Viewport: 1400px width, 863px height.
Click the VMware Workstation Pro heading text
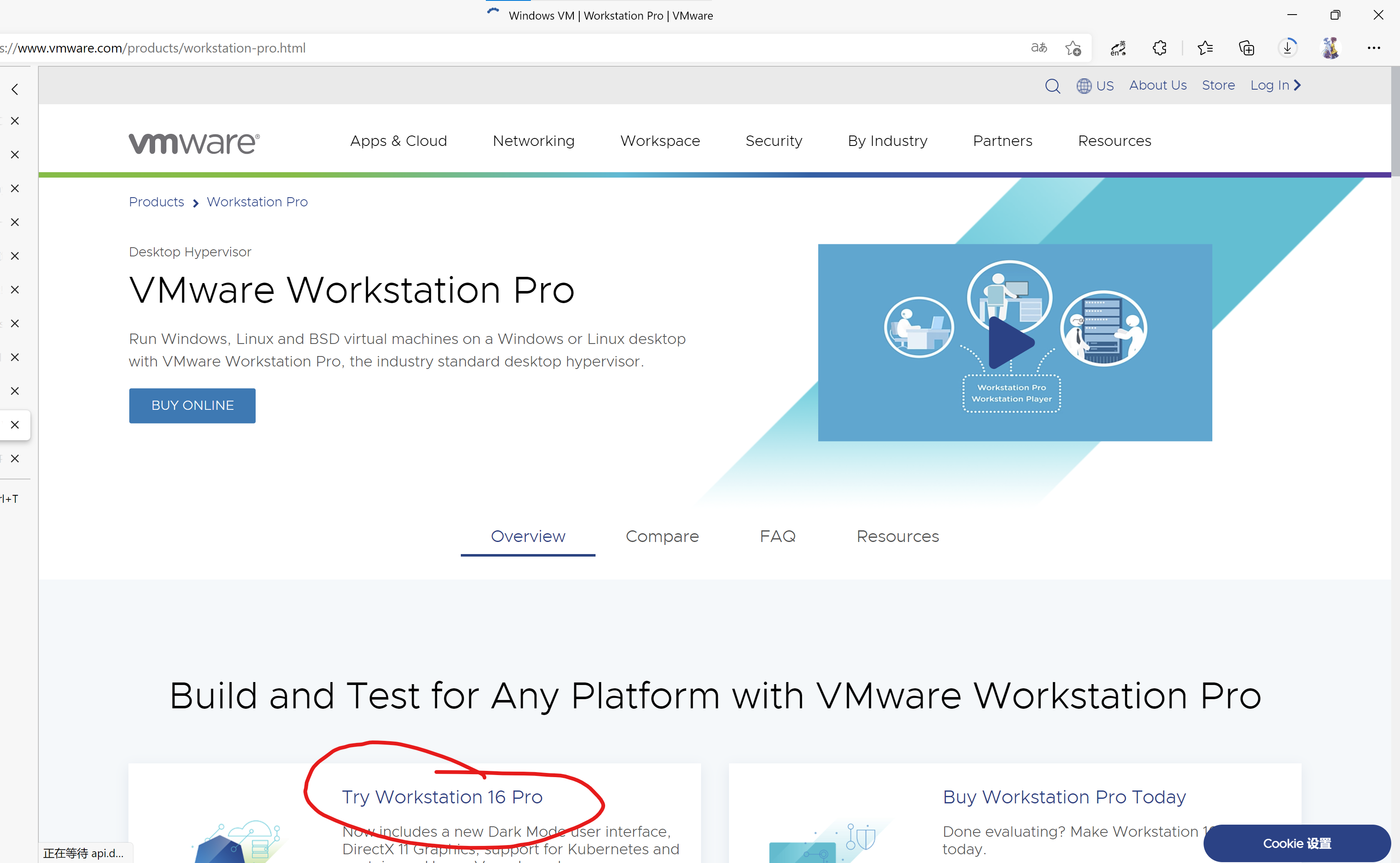pos(352,290)
